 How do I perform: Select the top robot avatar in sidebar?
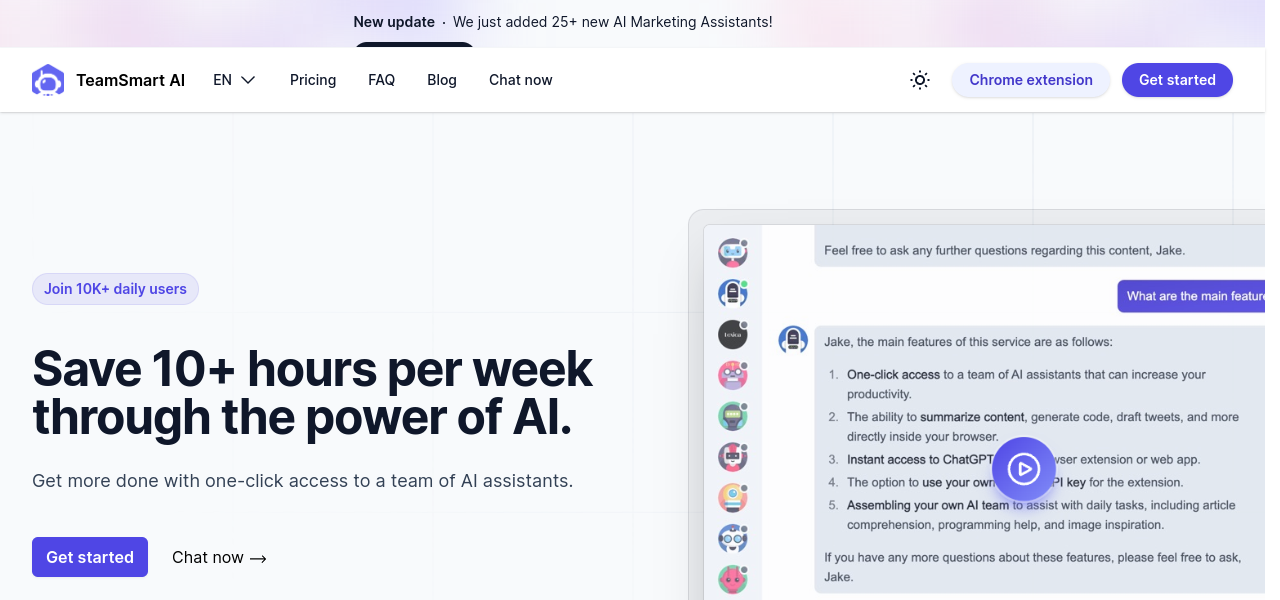[733, 253]
